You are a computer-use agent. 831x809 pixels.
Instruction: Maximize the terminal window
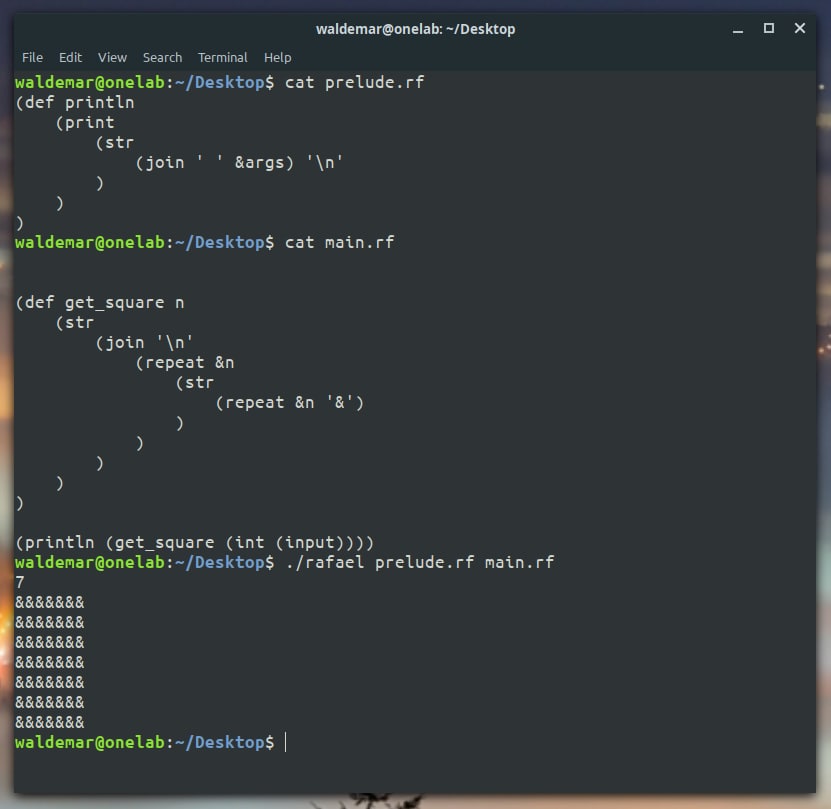[x=768, y=28]
